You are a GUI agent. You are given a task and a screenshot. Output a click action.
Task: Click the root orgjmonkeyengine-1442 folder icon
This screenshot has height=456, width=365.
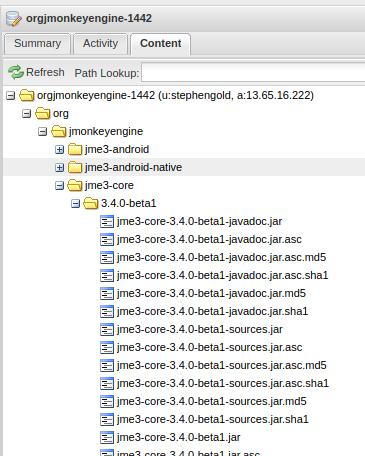click(x=27, y=95)
